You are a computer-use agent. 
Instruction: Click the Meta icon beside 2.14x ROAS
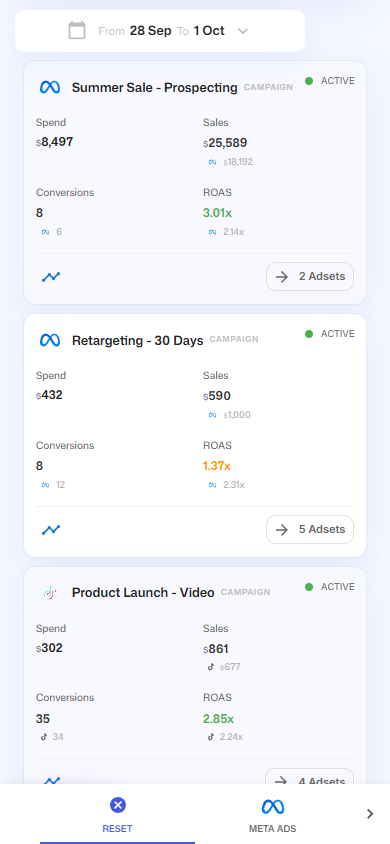(212, 232)
